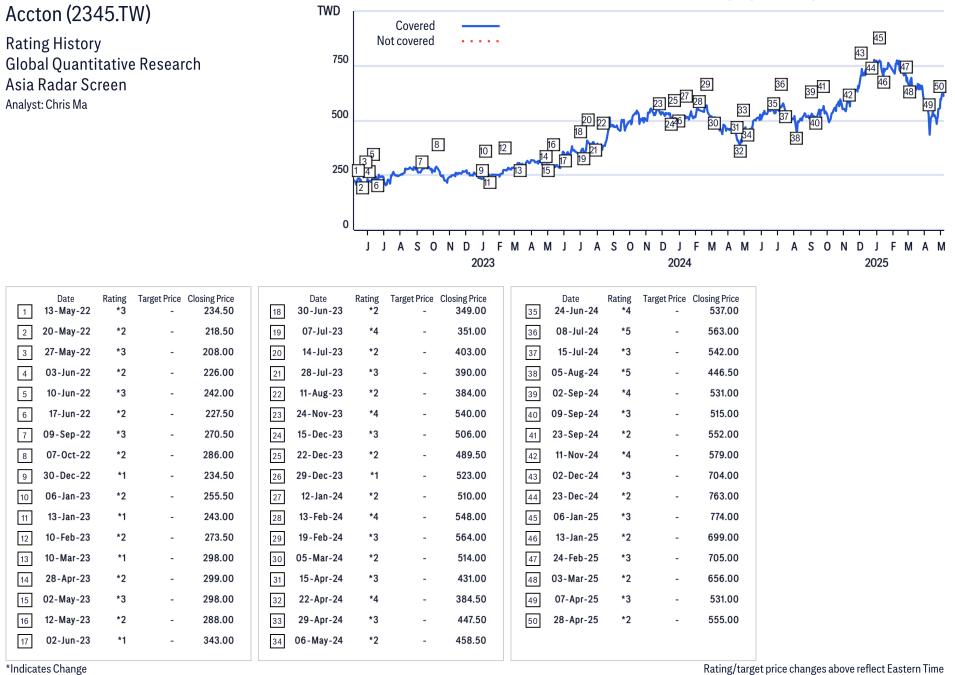Click the blue Covered line sample in legend
Image resolution: width=955 pixels, height=675 pixels.
481,26
